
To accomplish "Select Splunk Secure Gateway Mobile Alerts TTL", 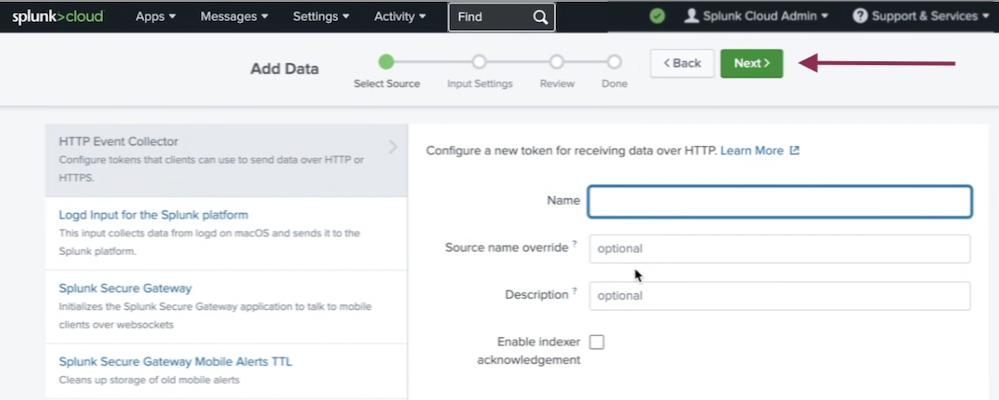I will (x=175, y=361).
